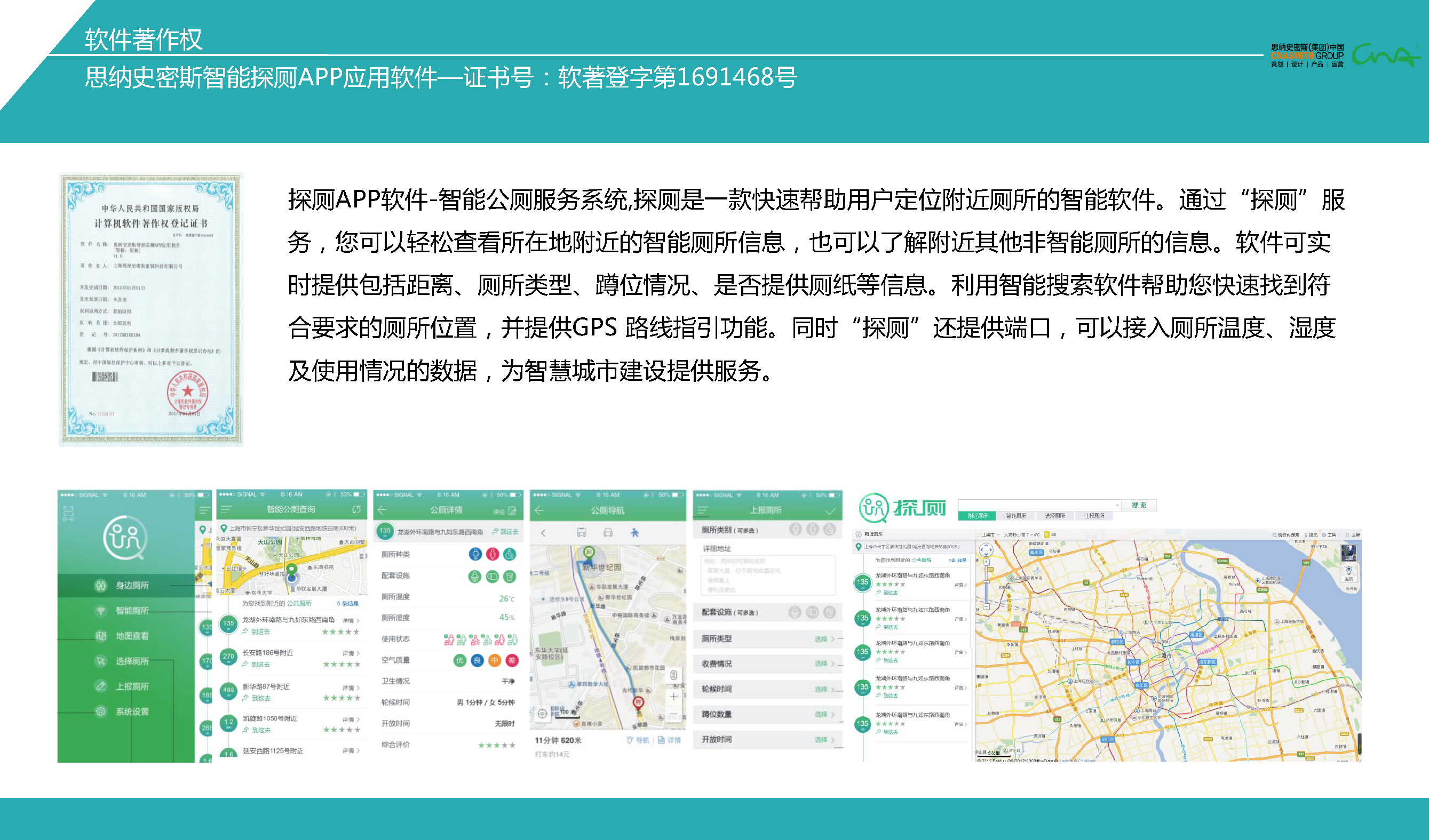Open the 身边厕所 menu item
This screenshot has width=1429, height=840.
(x=126, y=585)
